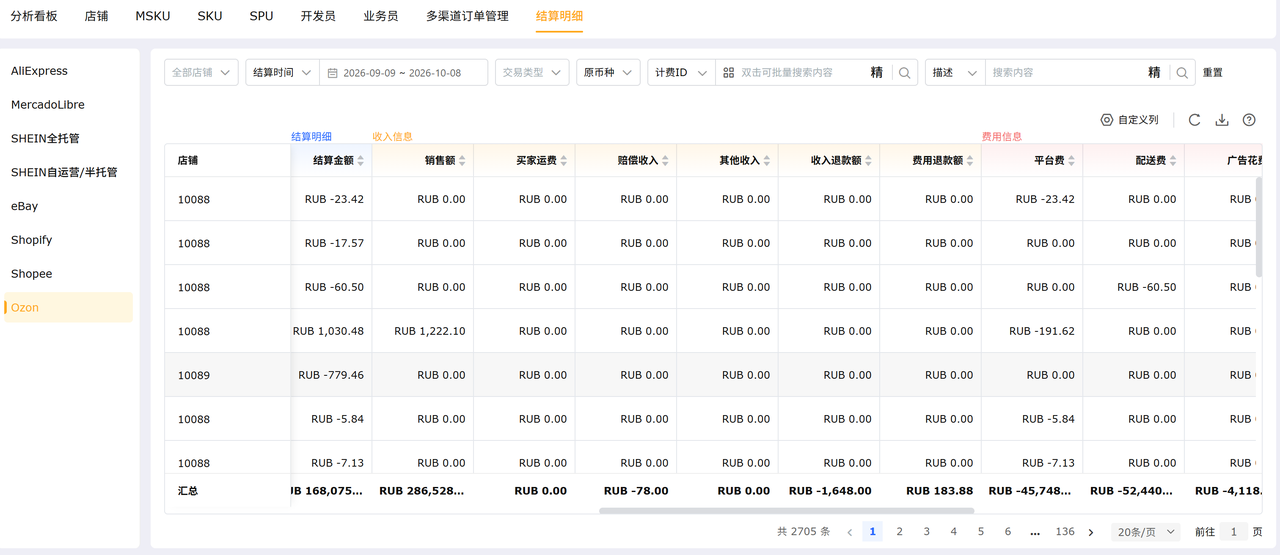
Task: Switch to the MSKU tab
Action: (x=153, y=16)
